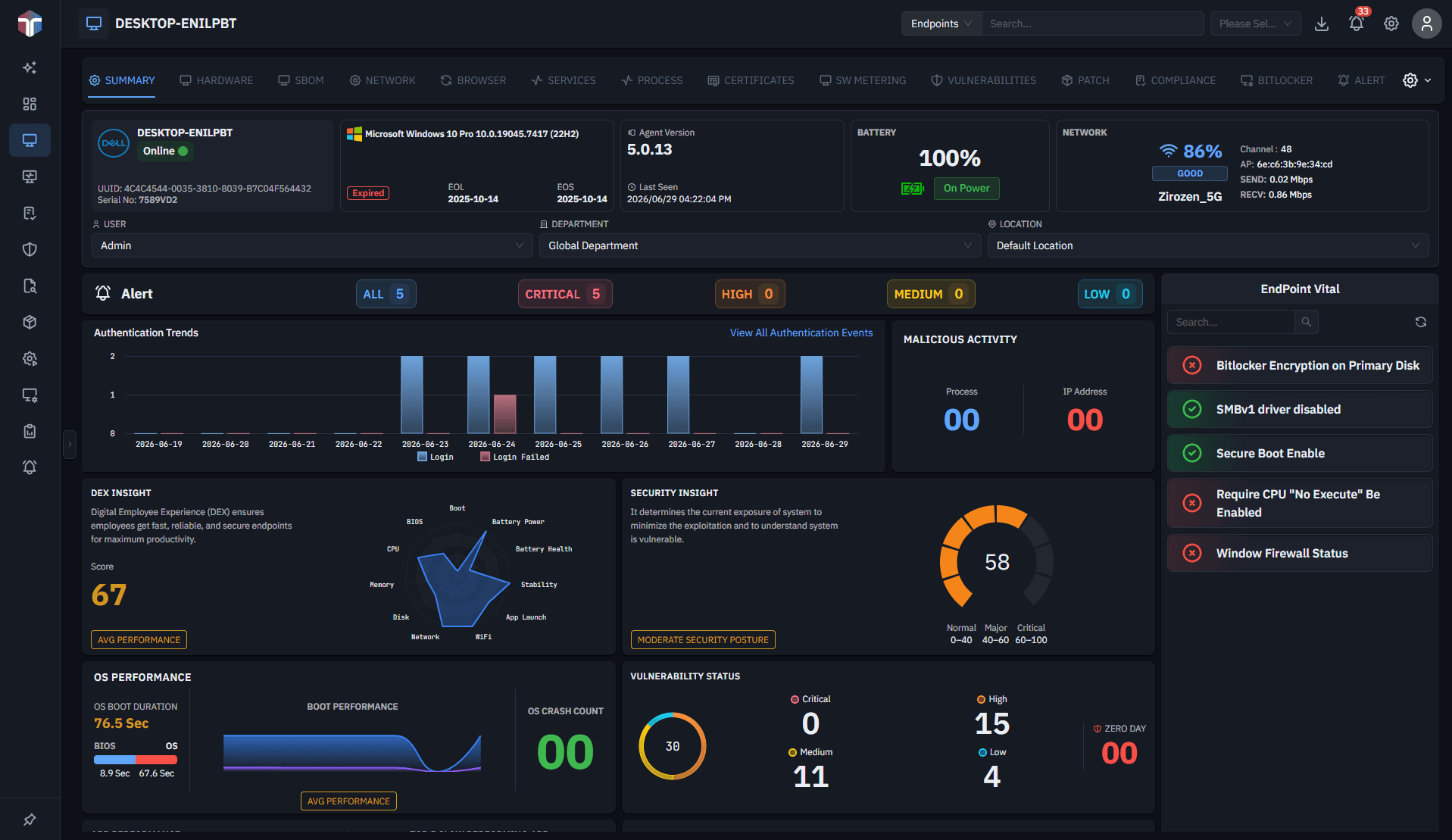Switch to the SERVICES tab
Image resolution: width=1452 pixels, height=840 pixels.
coord(564,80)
